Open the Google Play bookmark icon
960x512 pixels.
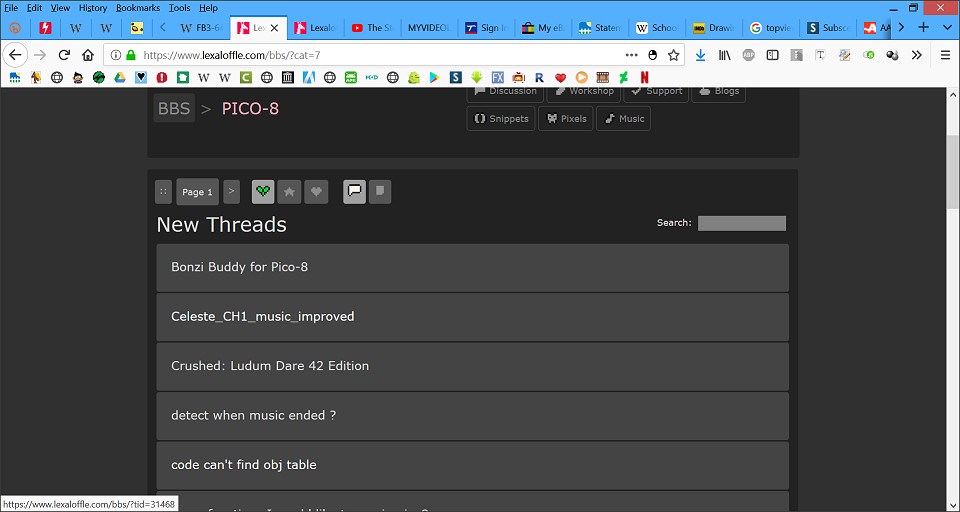coord(434,77)
